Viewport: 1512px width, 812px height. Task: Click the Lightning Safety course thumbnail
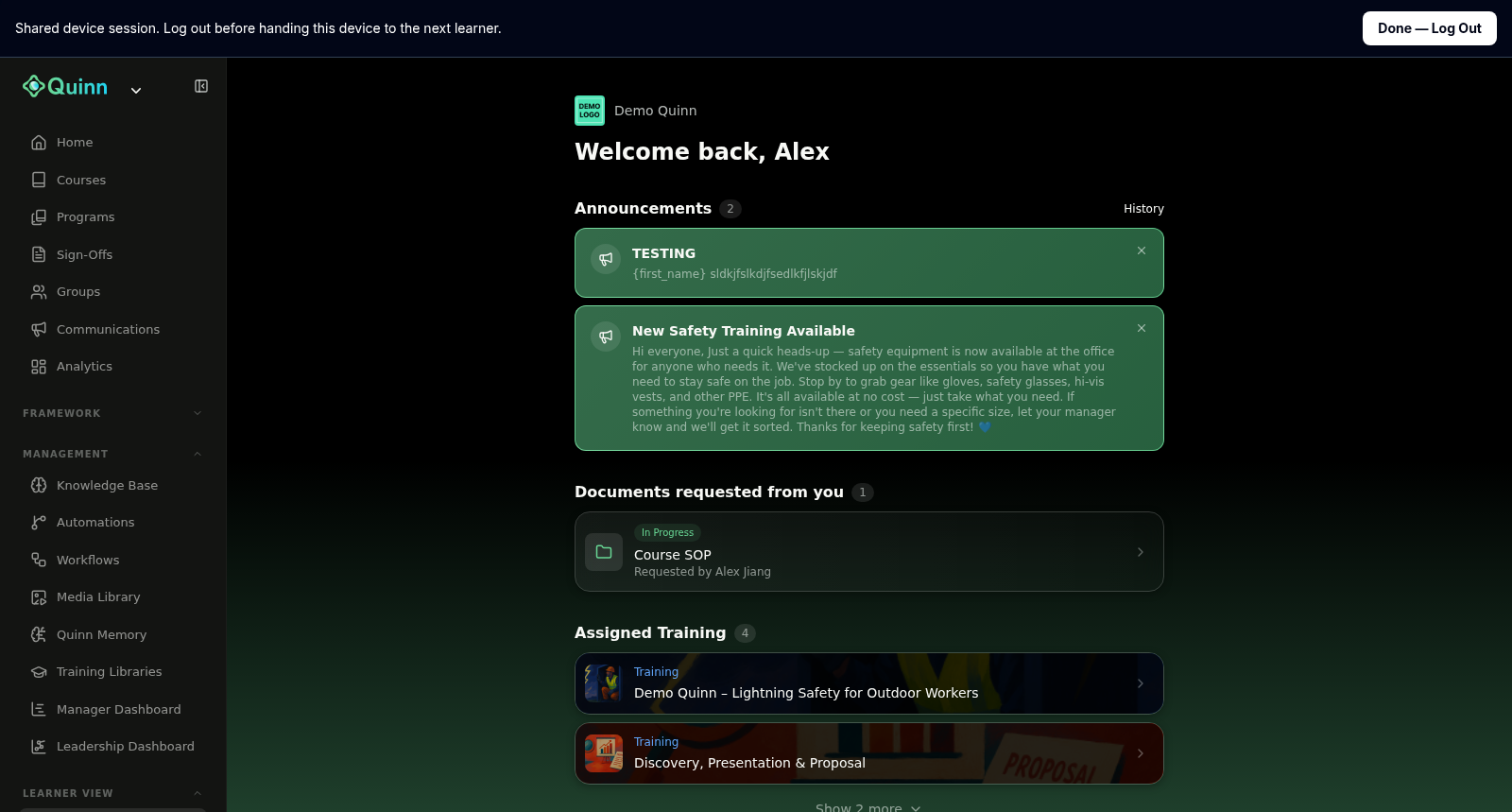pos(604,683)
